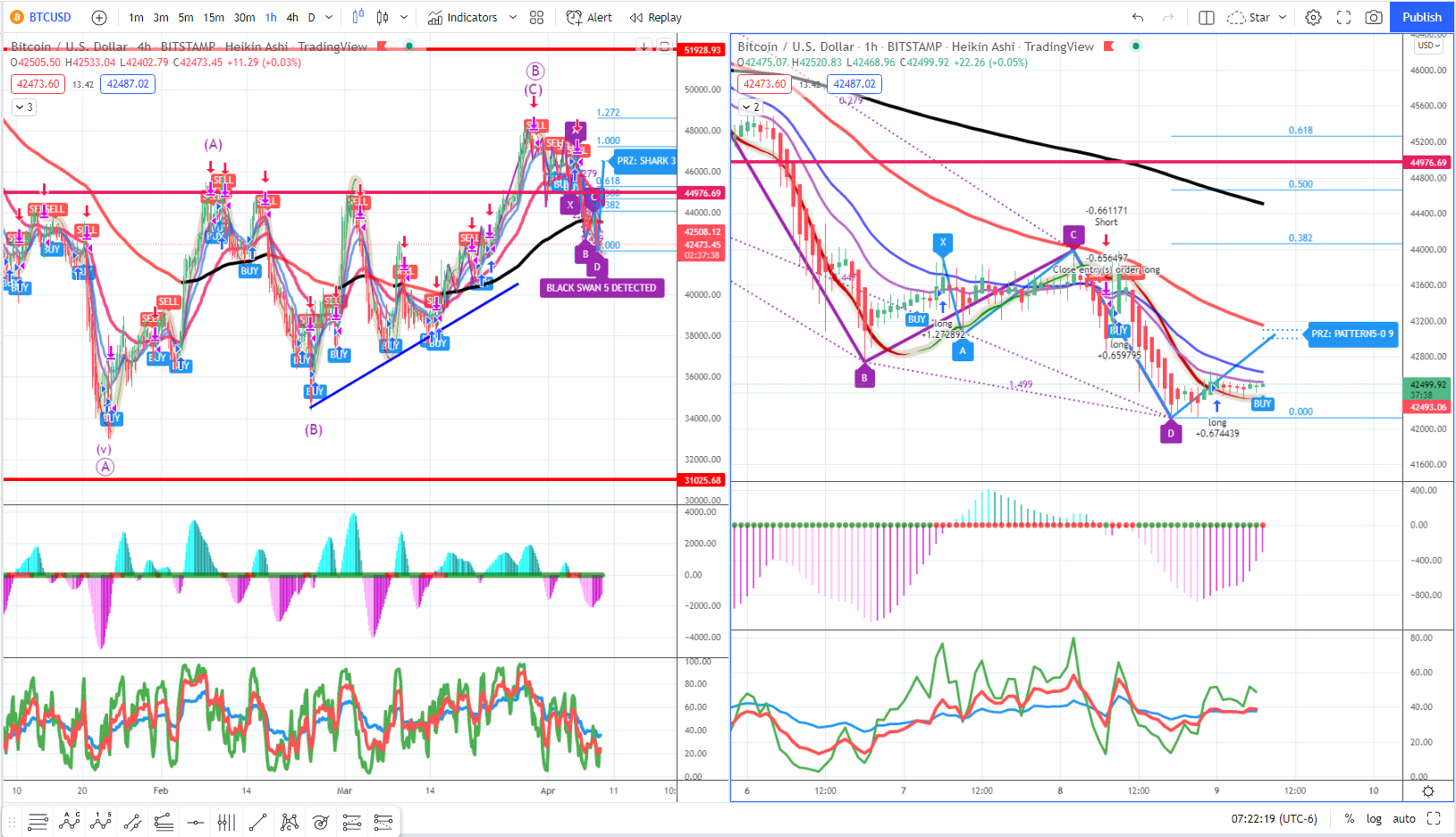Select the ABC Elliott correction wave tool
1456x837 pixels.
point(69,822)
